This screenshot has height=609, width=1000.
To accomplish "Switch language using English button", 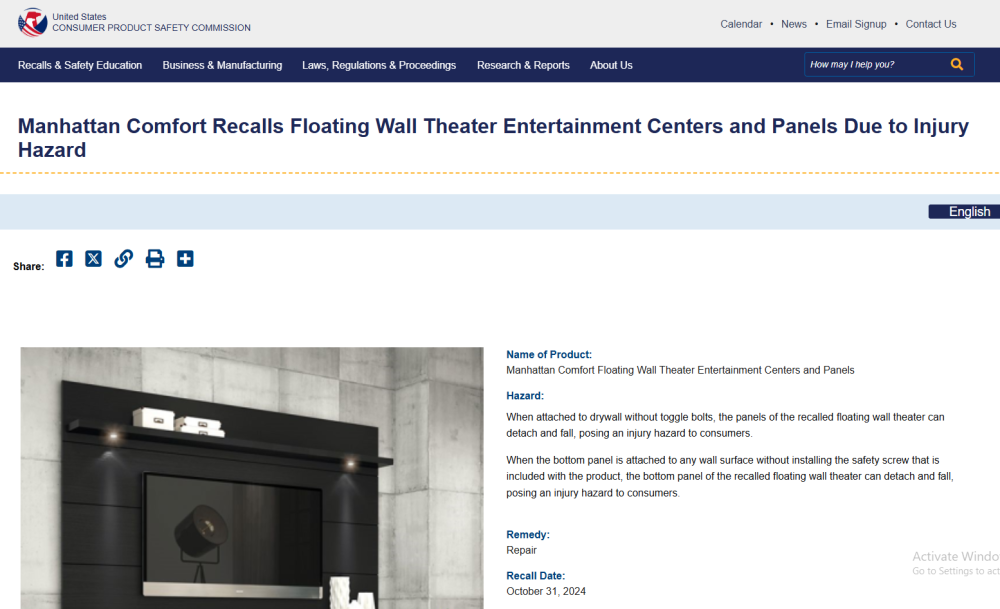I will click(x=964, y=212).
